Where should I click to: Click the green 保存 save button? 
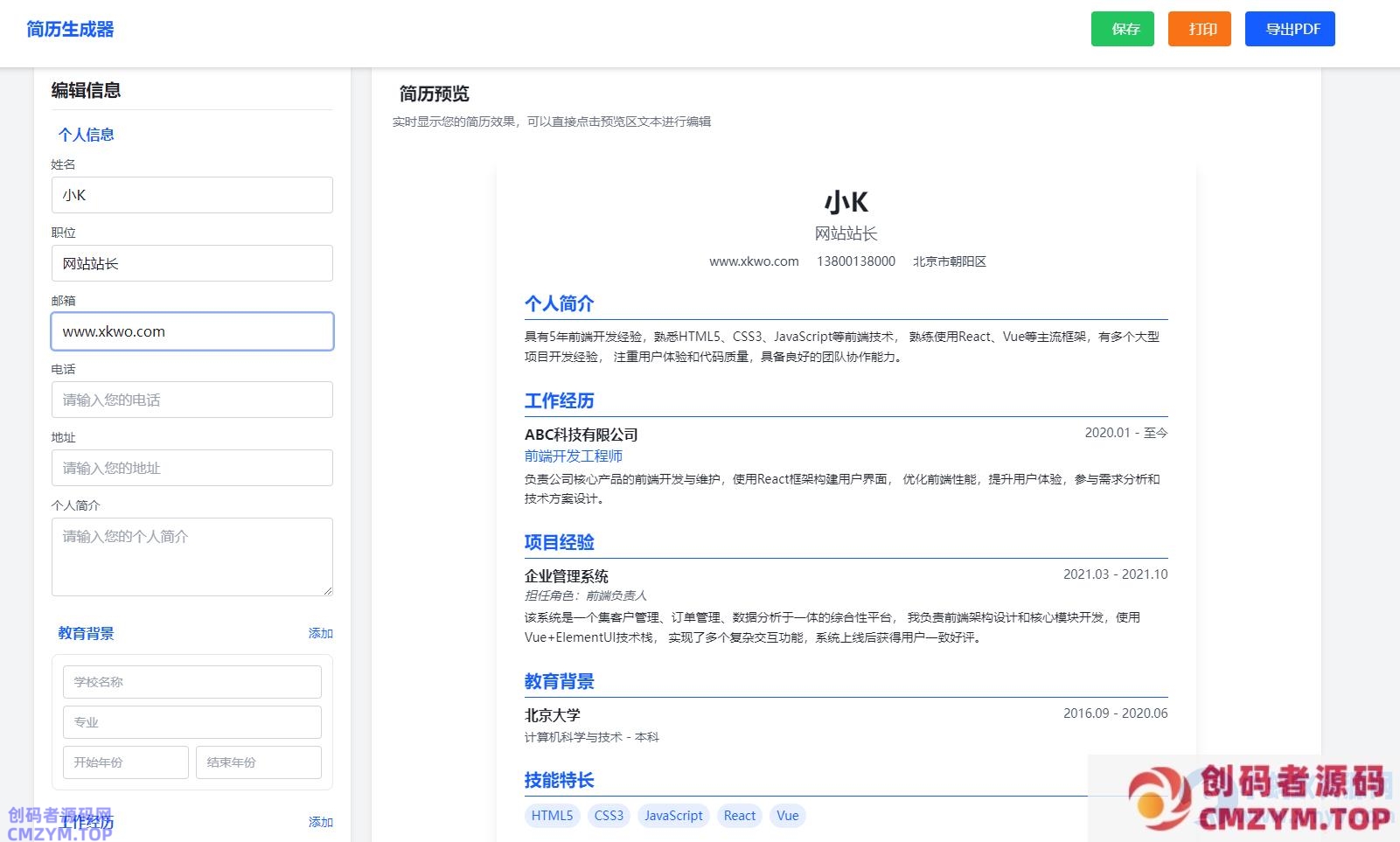pyautogui.click(x=1122, y=29)
